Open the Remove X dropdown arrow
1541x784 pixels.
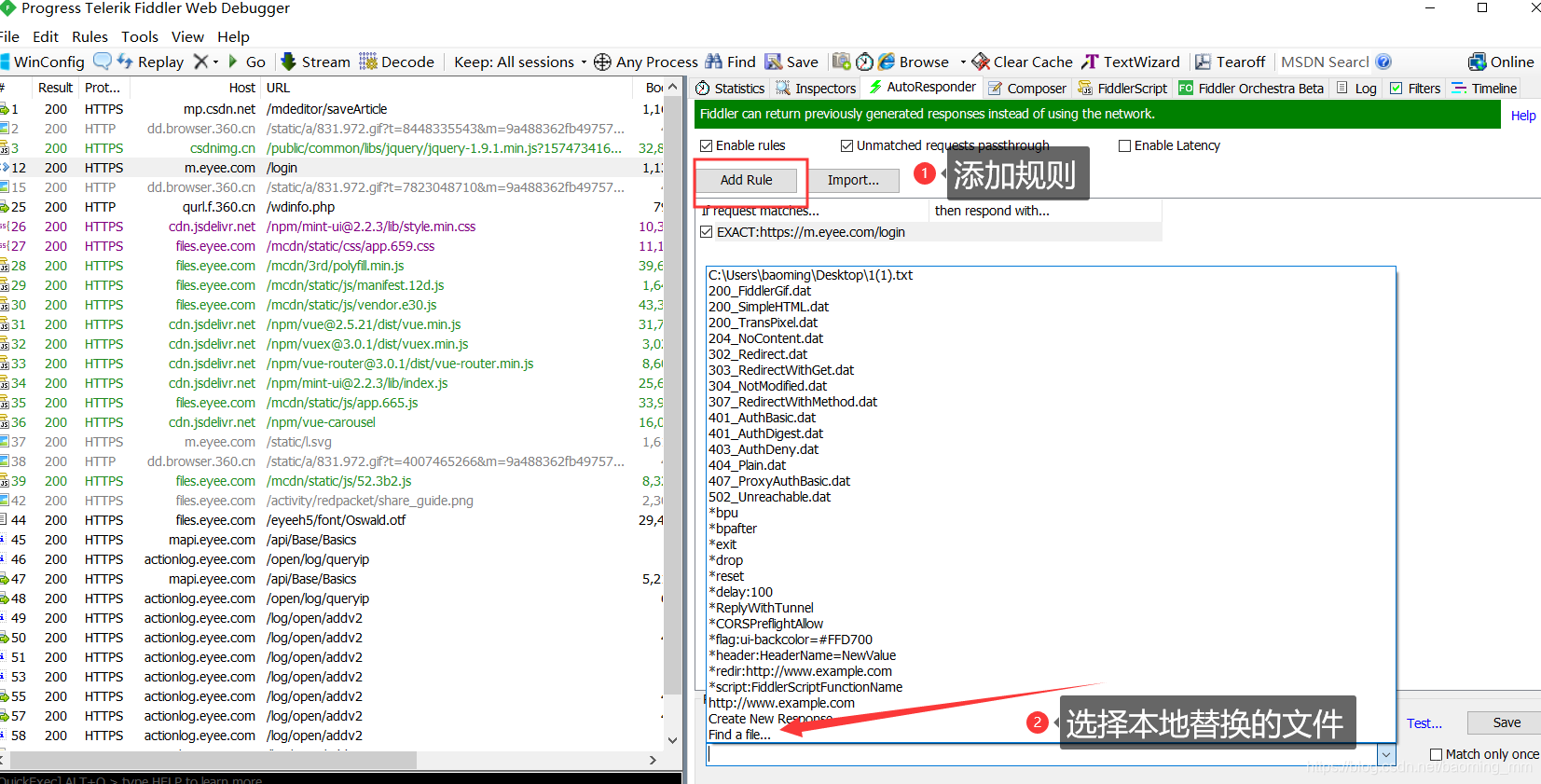click(x=216, y=62)
